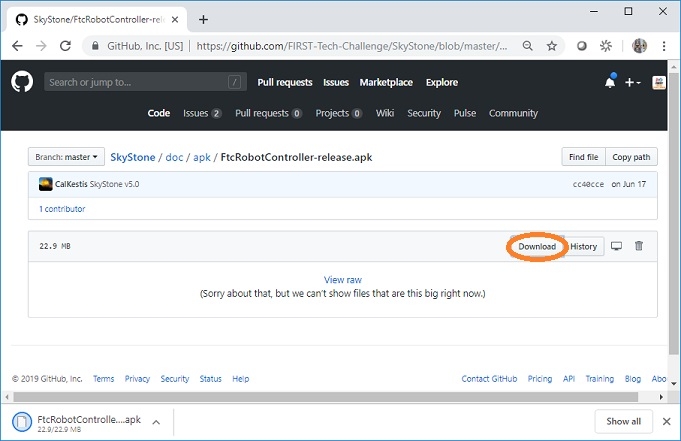Bookmark page with the star icon
This screenshot has height=441, width=681.
551,46
